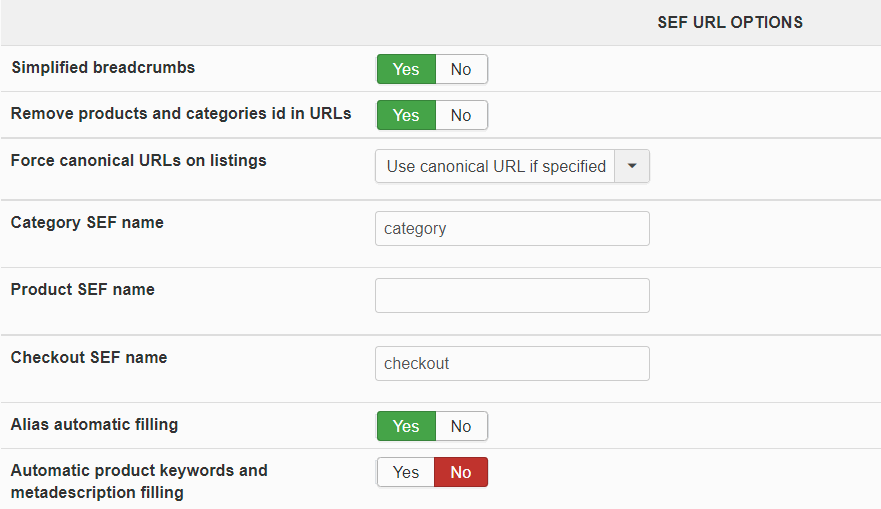Screen dimensions: 881x509
Task: Click the Force canonical URLs on listings label
Action: coord(138,160)
